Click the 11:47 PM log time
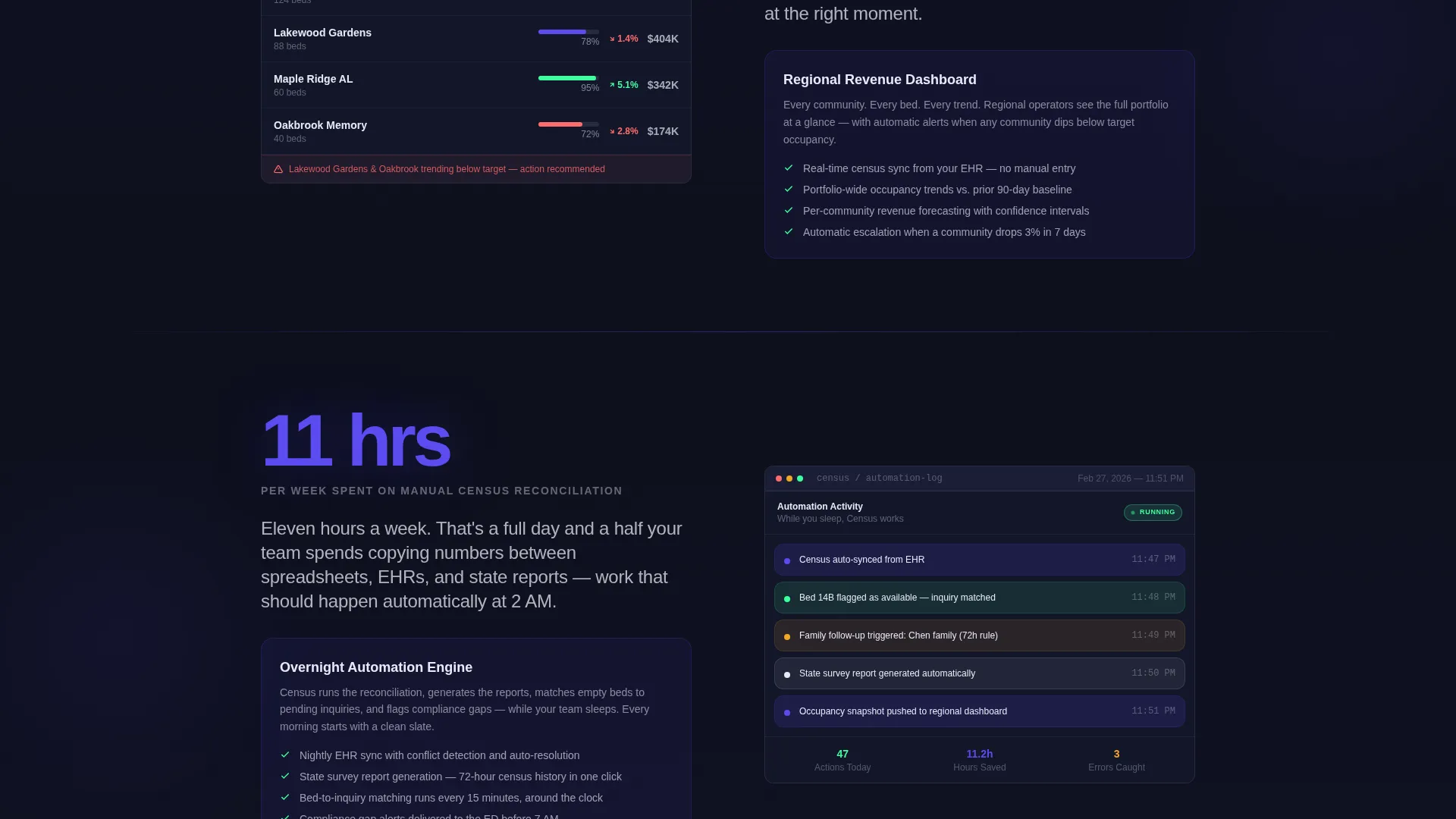 pos(1153,560)
